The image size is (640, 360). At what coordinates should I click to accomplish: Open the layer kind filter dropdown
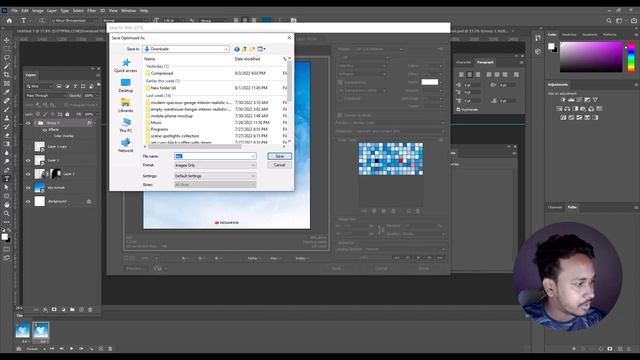tap(39, 86)
